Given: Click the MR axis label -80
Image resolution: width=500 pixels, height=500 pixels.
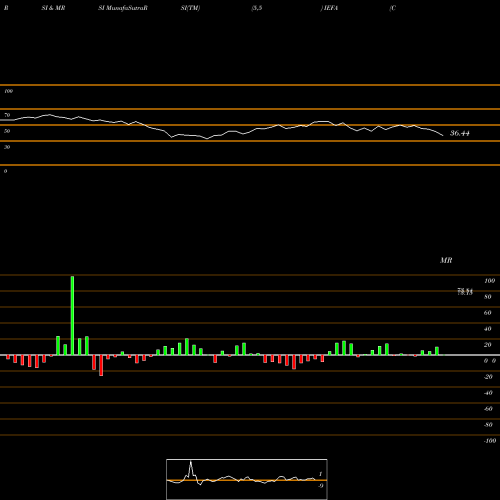Looking at the screenshot, I should click(x=488, y=425).
